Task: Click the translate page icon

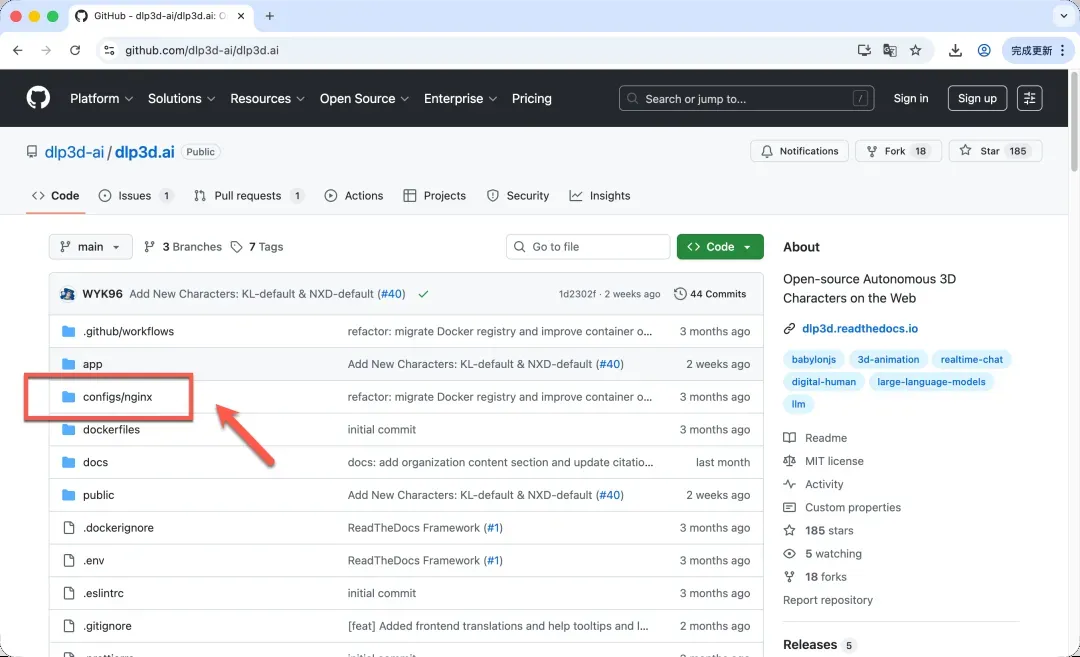Action: click(889, 50)
